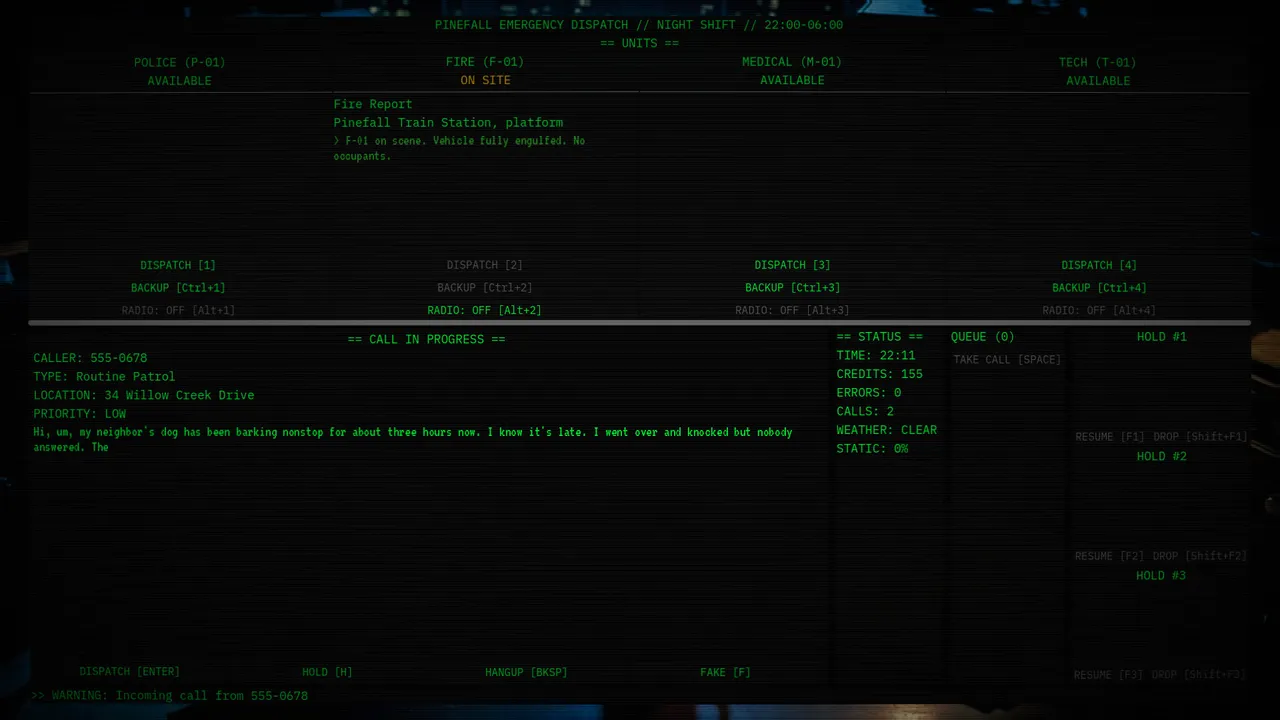Drop held call via DROP [Shift+F1]
Viewport: 1280px width, 720px height.
click(x=1200, y=437)
